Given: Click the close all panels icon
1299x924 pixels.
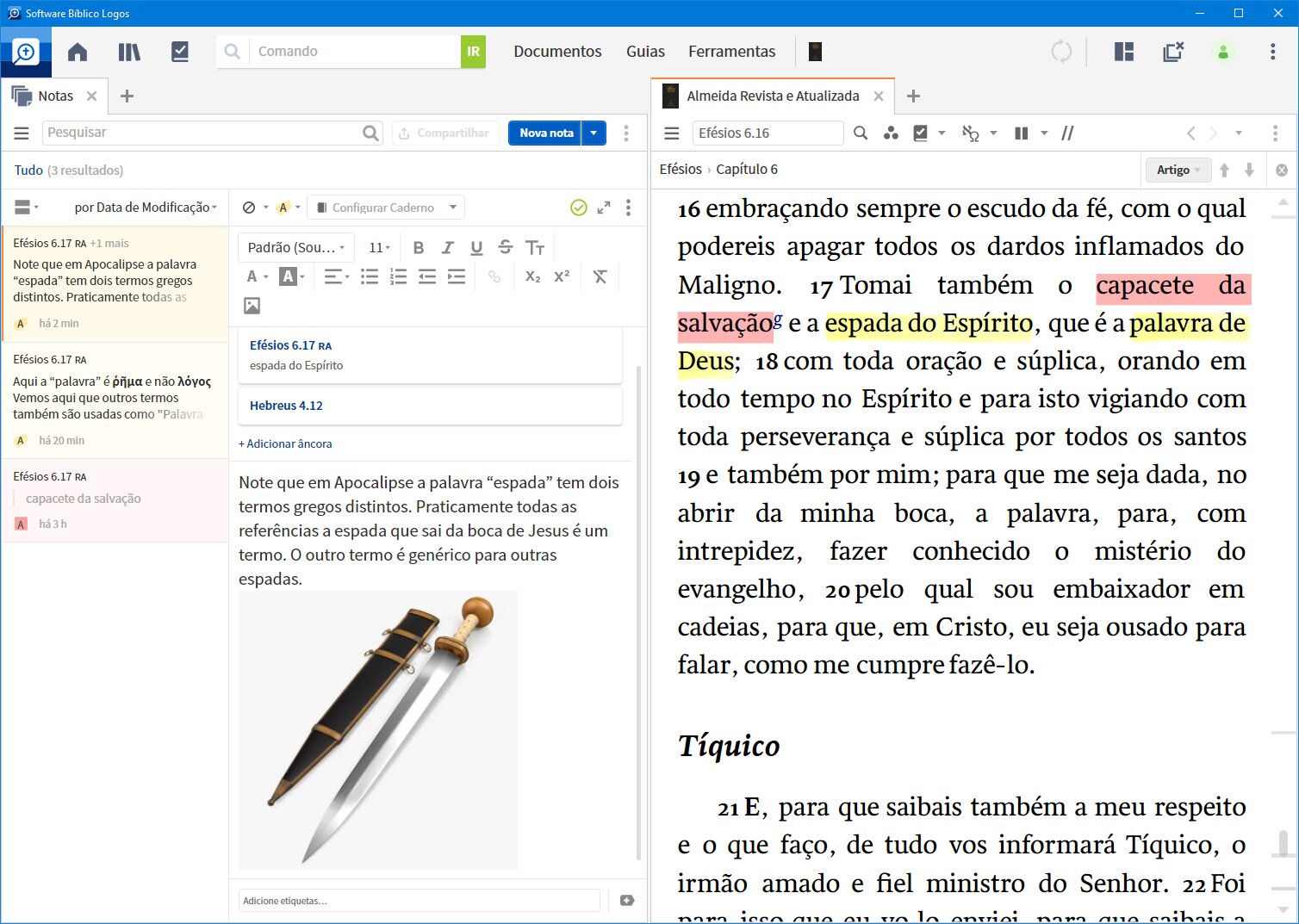Looking at the screenshot, I should [x=1173, y=52].
